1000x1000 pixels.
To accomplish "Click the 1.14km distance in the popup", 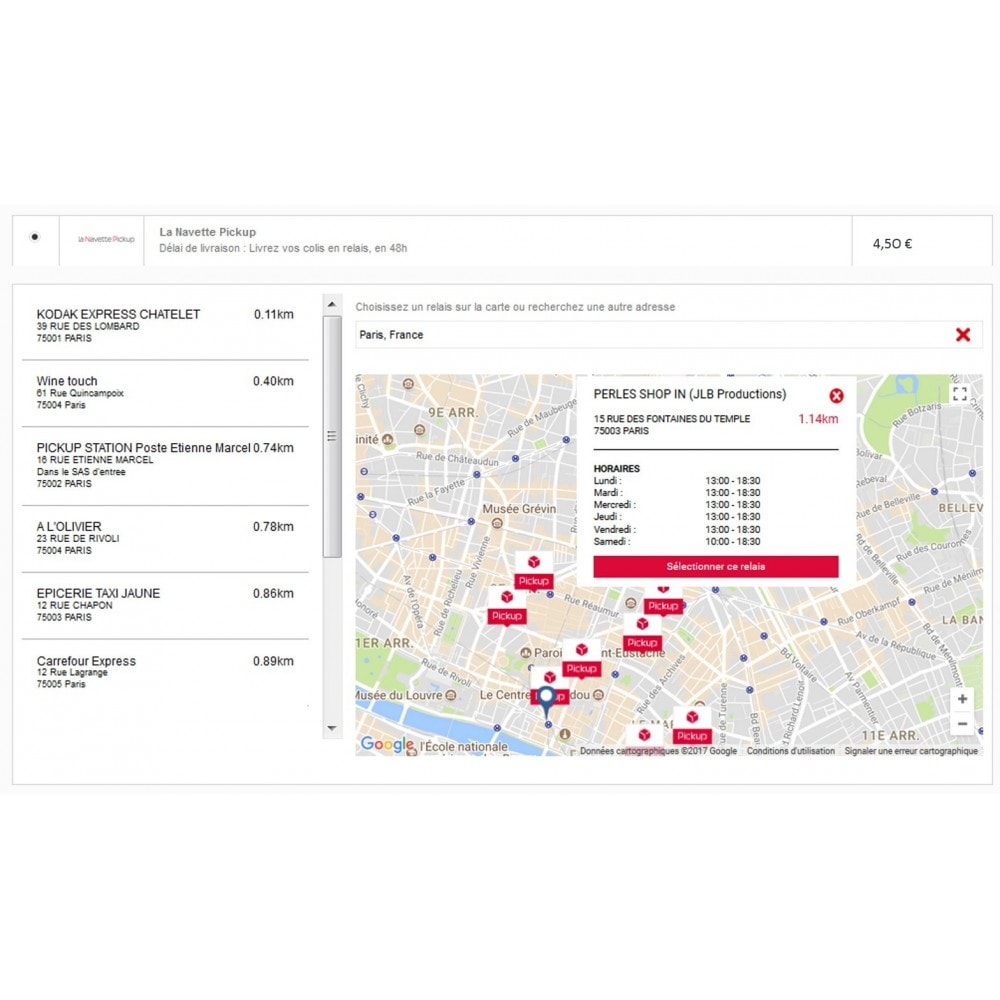I will tap(818, 419).
